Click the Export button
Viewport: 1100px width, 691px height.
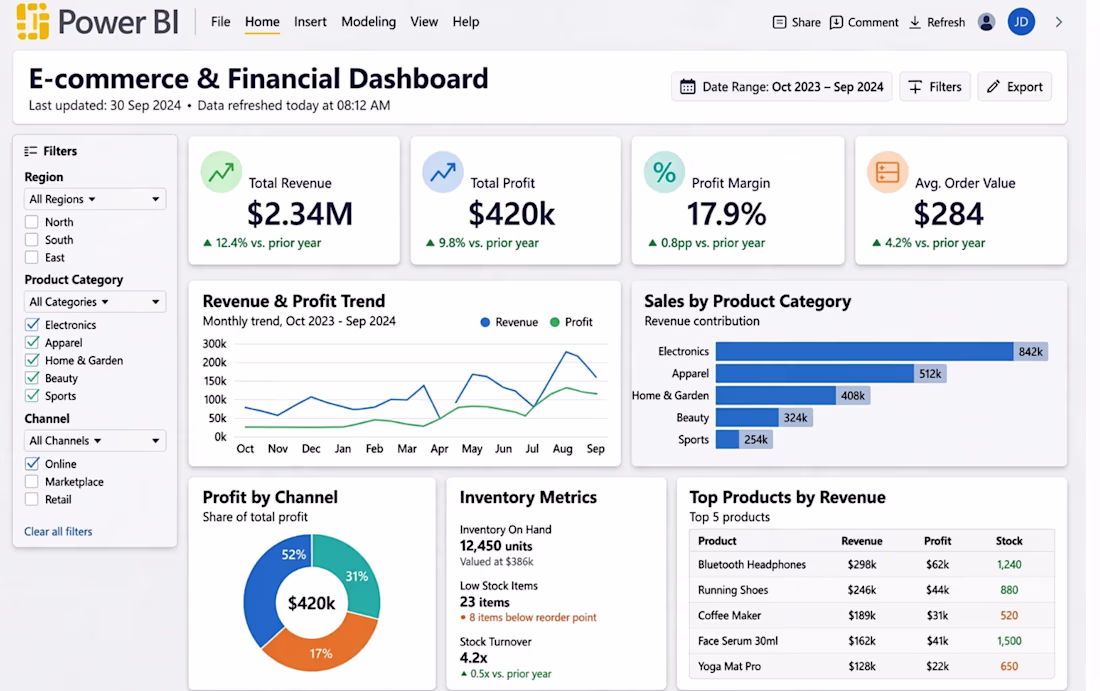click(1014, 87)
